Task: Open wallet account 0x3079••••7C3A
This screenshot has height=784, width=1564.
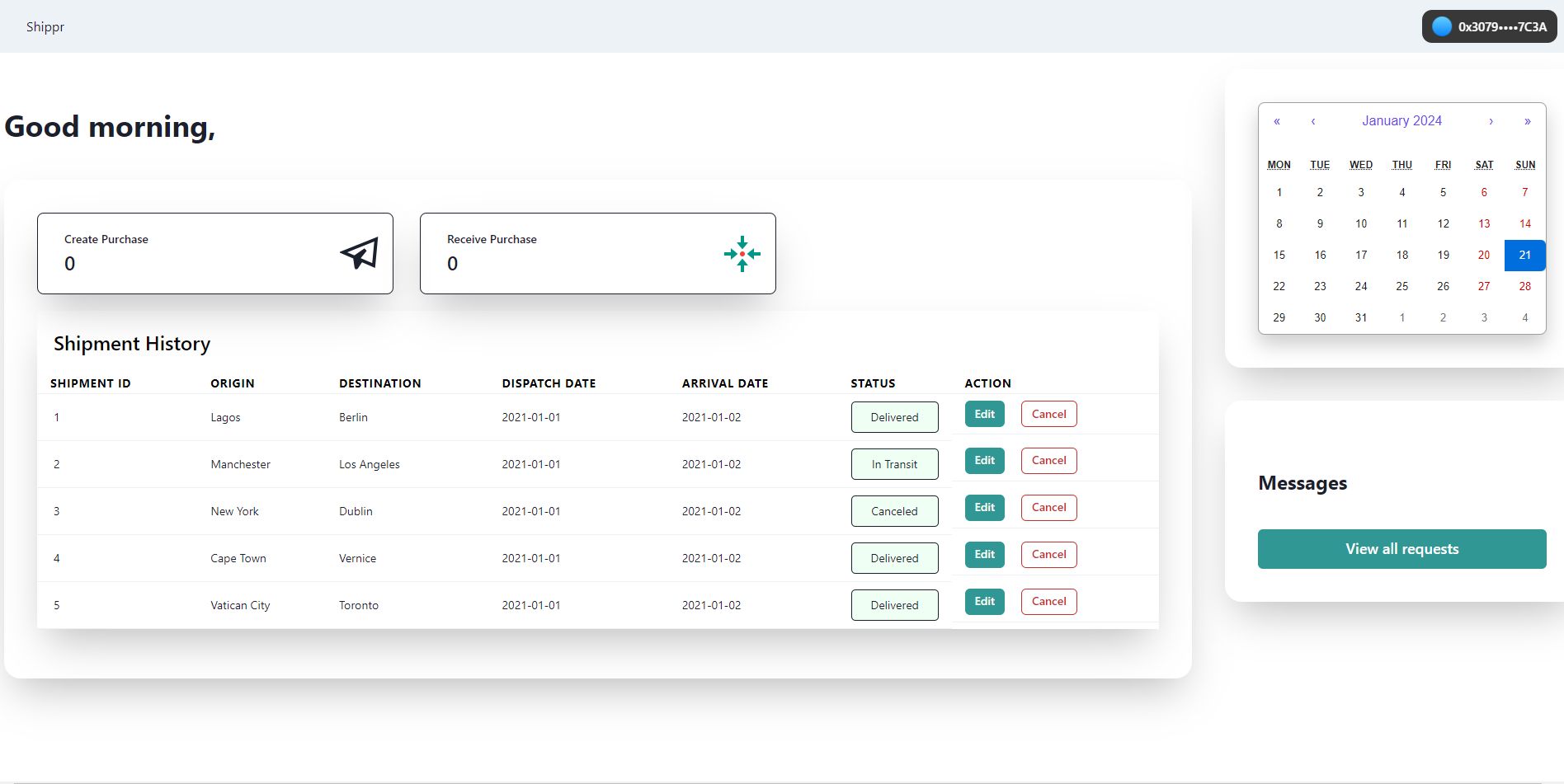Action: 1489,26
